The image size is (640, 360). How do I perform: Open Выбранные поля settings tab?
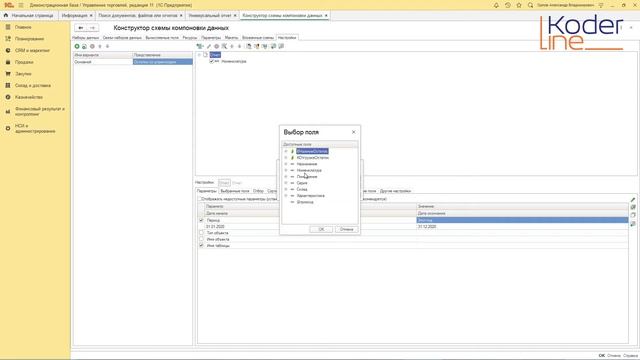(x=235, y=191)
